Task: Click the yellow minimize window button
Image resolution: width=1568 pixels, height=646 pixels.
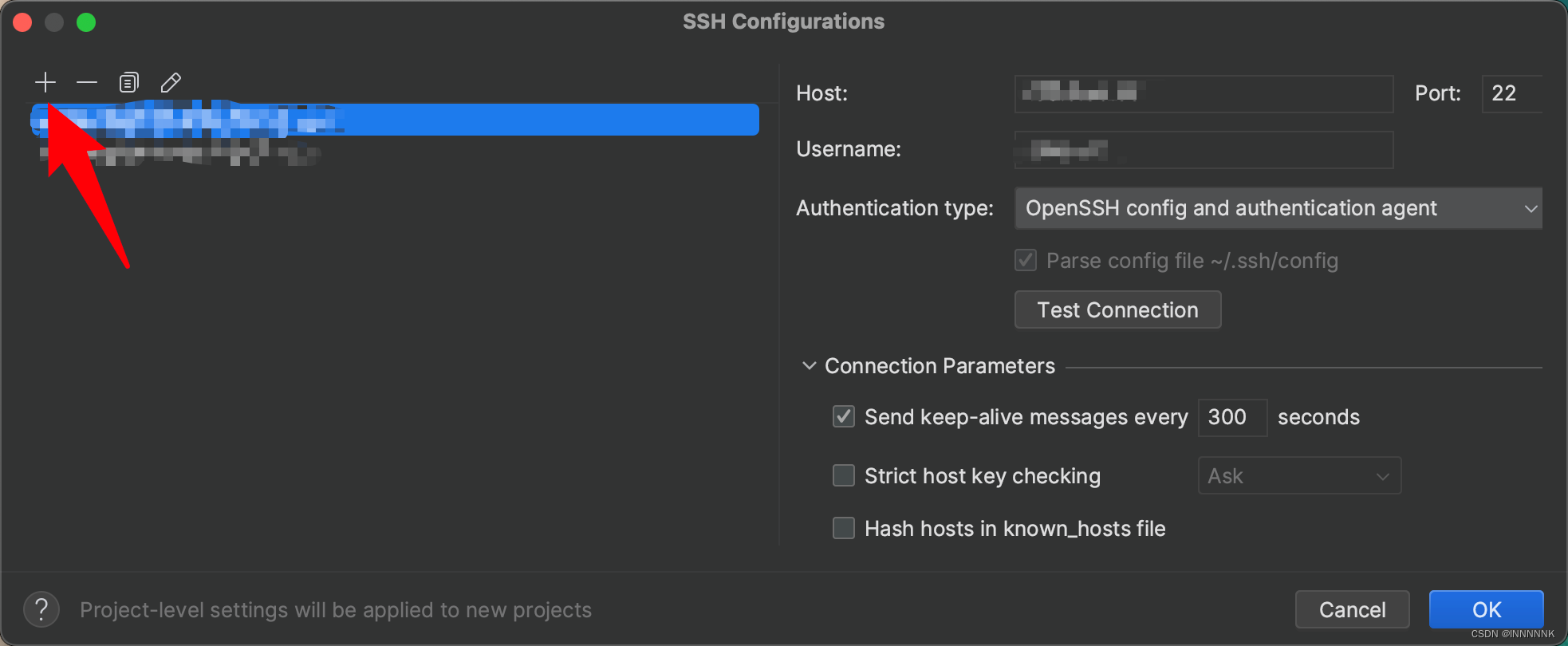Action: 54,22
